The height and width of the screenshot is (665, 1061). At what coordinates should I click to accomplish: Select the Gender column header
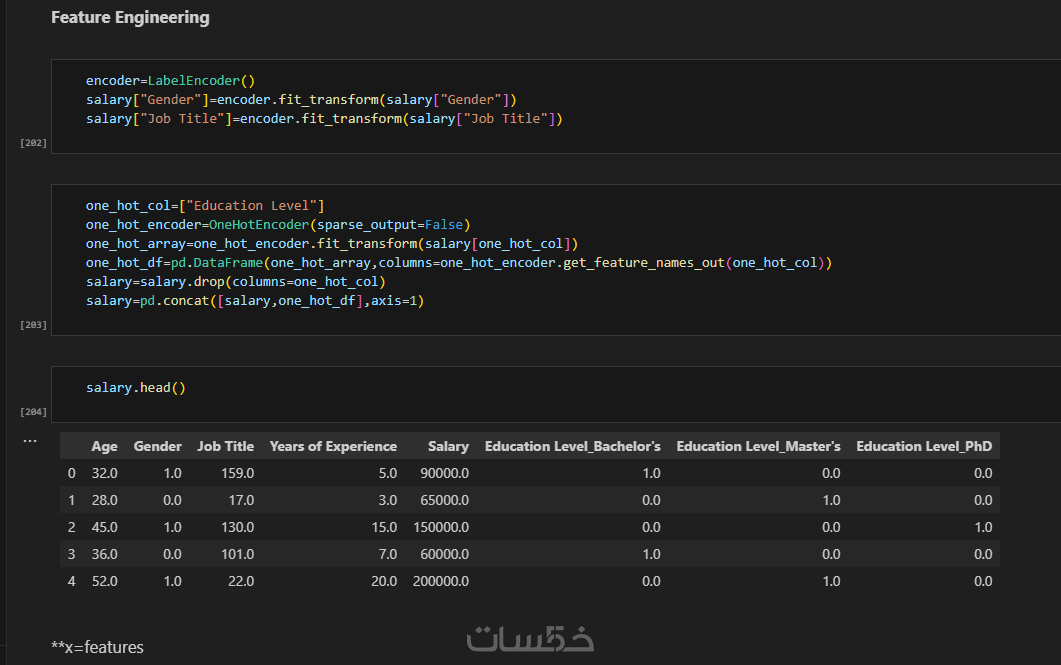(158, 447)
